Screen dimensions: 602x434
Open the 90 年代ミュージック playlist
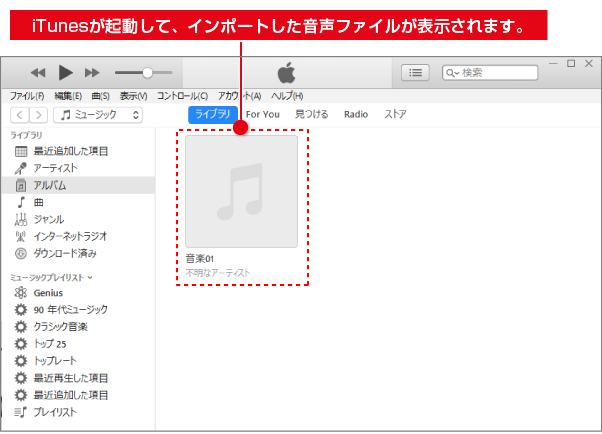click(x=71, y=310)
